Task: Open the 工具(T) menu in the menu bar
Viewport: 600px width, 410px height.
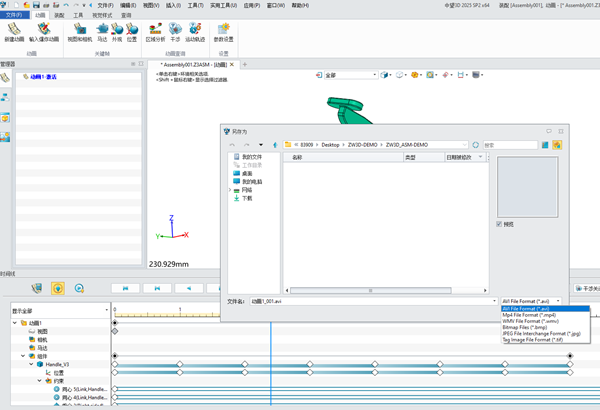Action: click(195, 5)
